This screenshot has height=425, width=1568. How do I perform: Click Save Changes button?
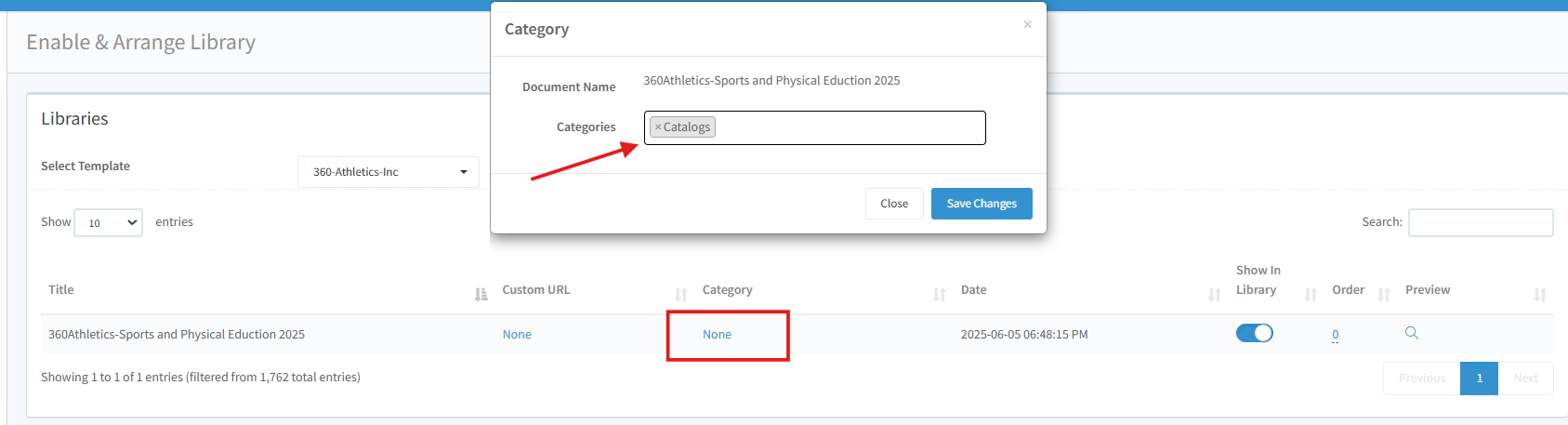(981, 204)
